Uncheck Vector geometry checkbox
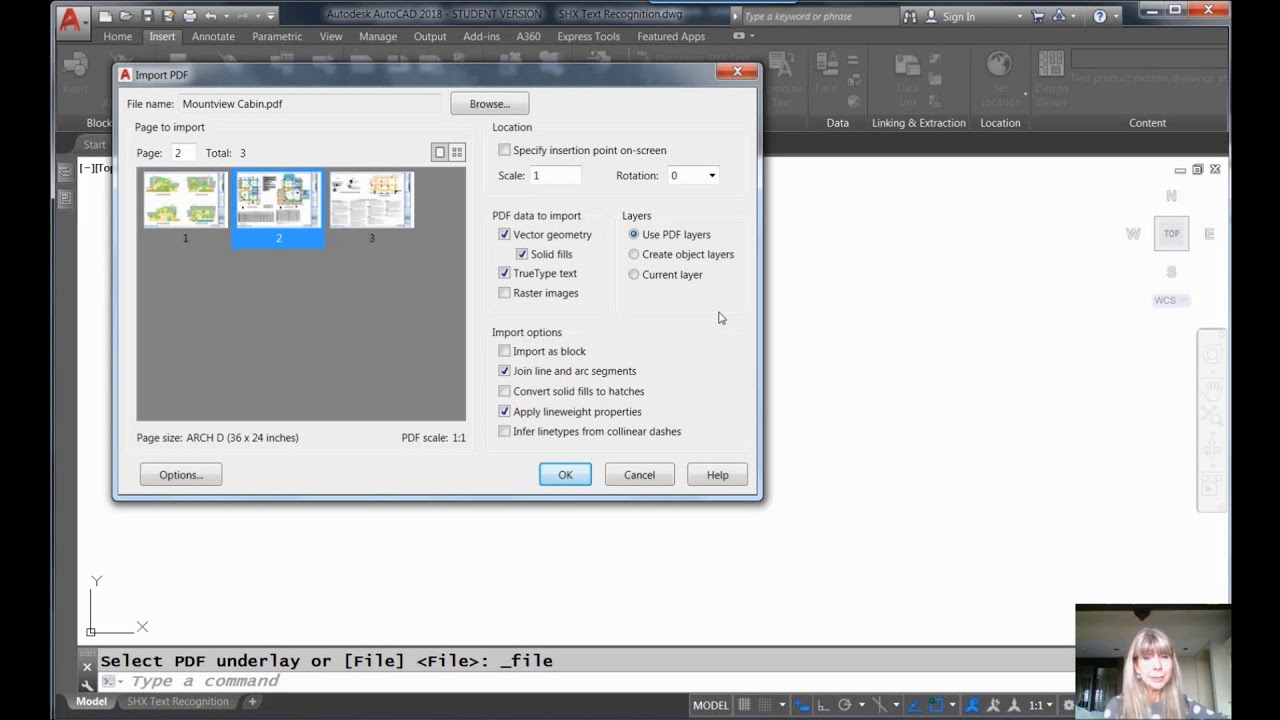The height and width of the screenshot is (720, 1280). point(504,234)
